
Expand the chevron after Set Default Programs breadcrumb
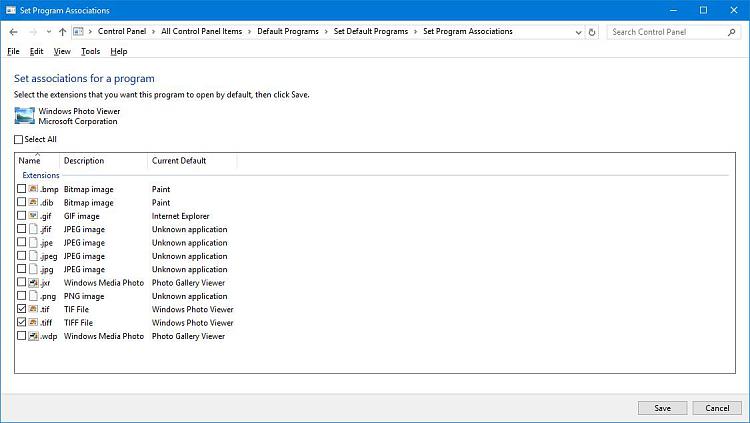[x=415, y=32]
